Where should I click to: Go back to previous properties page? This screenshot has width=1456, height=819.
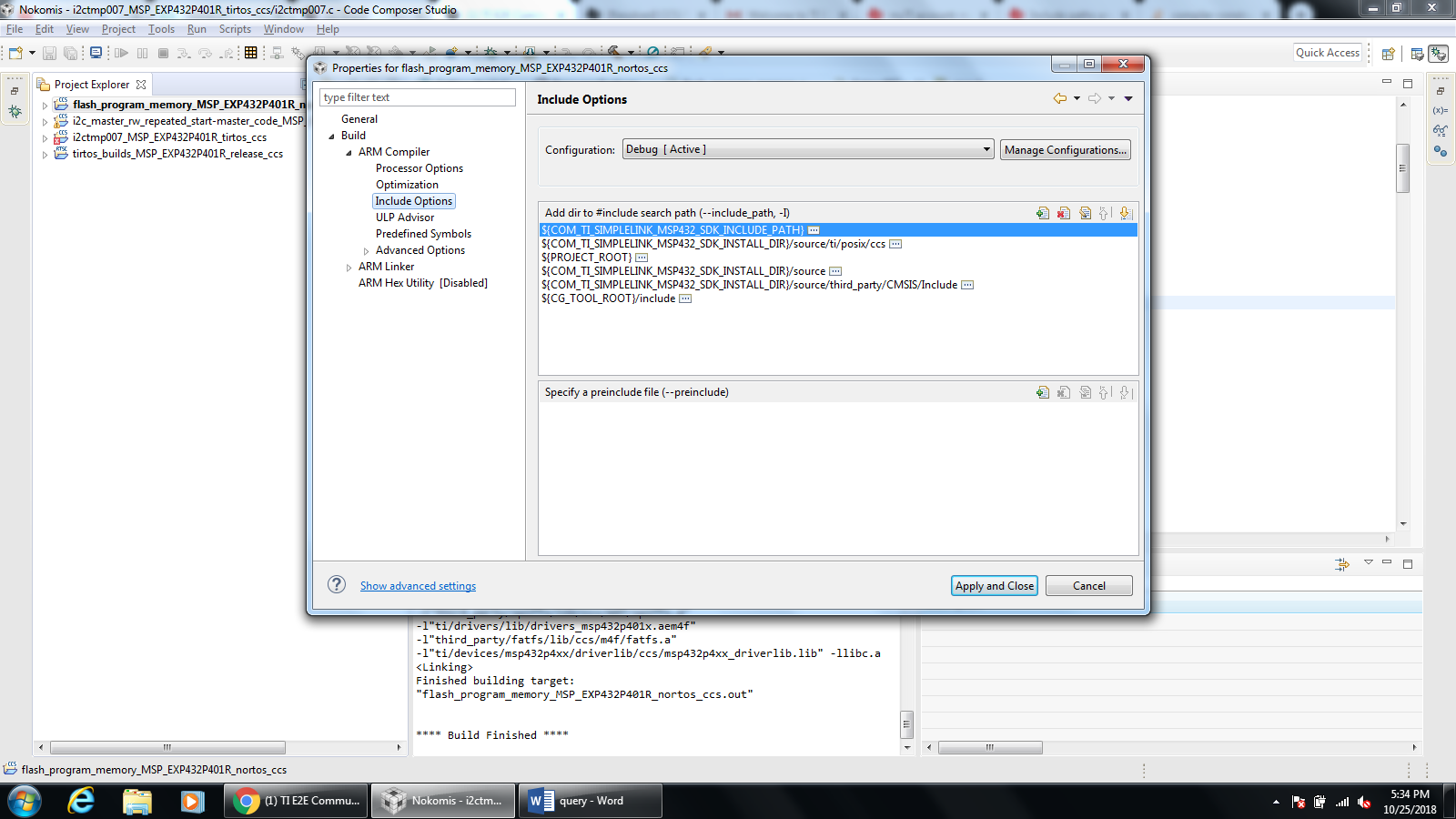[1060, 98]
